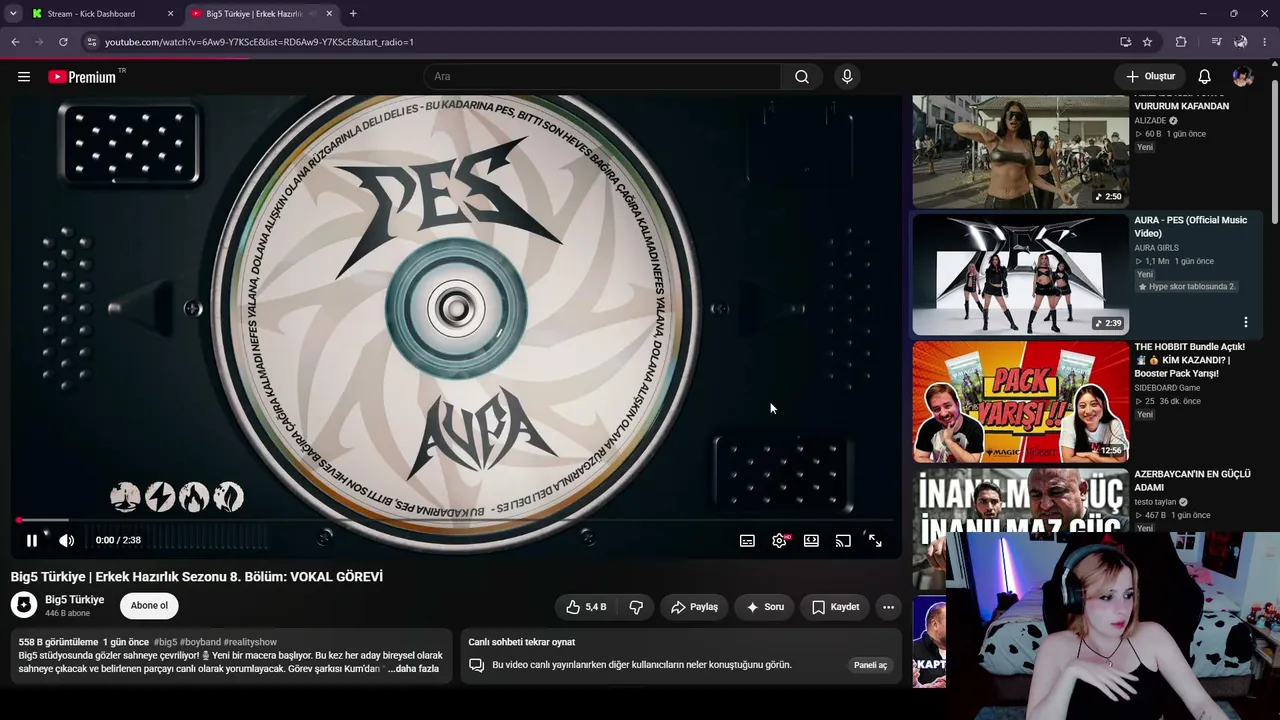Click the Soru ask button
Screen dimensions: 1280x720
click(765, 607)
